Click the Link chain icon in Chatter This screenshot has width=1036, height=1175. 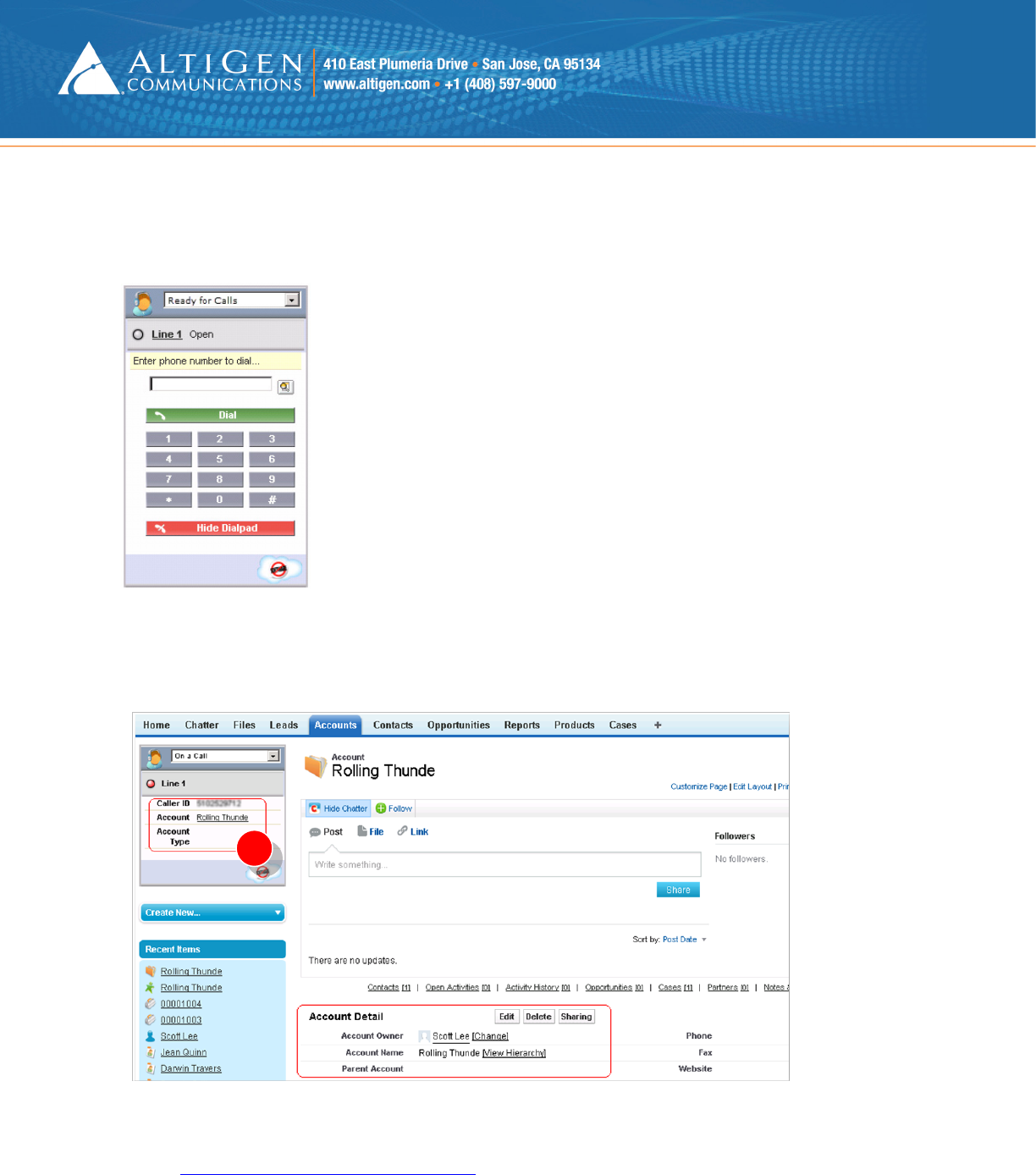click(x=403, y=831)
